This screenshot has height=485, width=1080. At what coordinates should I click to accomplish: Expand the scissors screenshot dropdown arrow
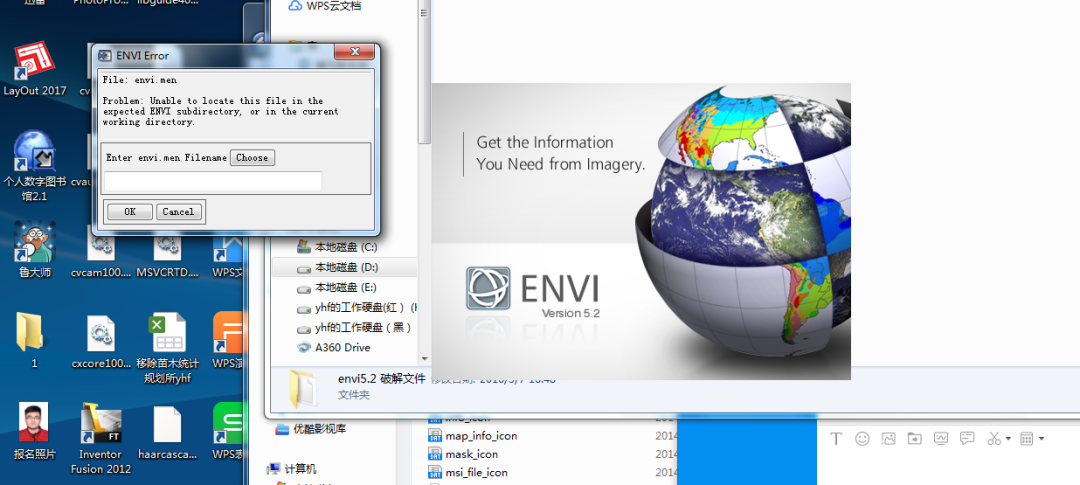pyautogui.click(x=1008, y=439)
